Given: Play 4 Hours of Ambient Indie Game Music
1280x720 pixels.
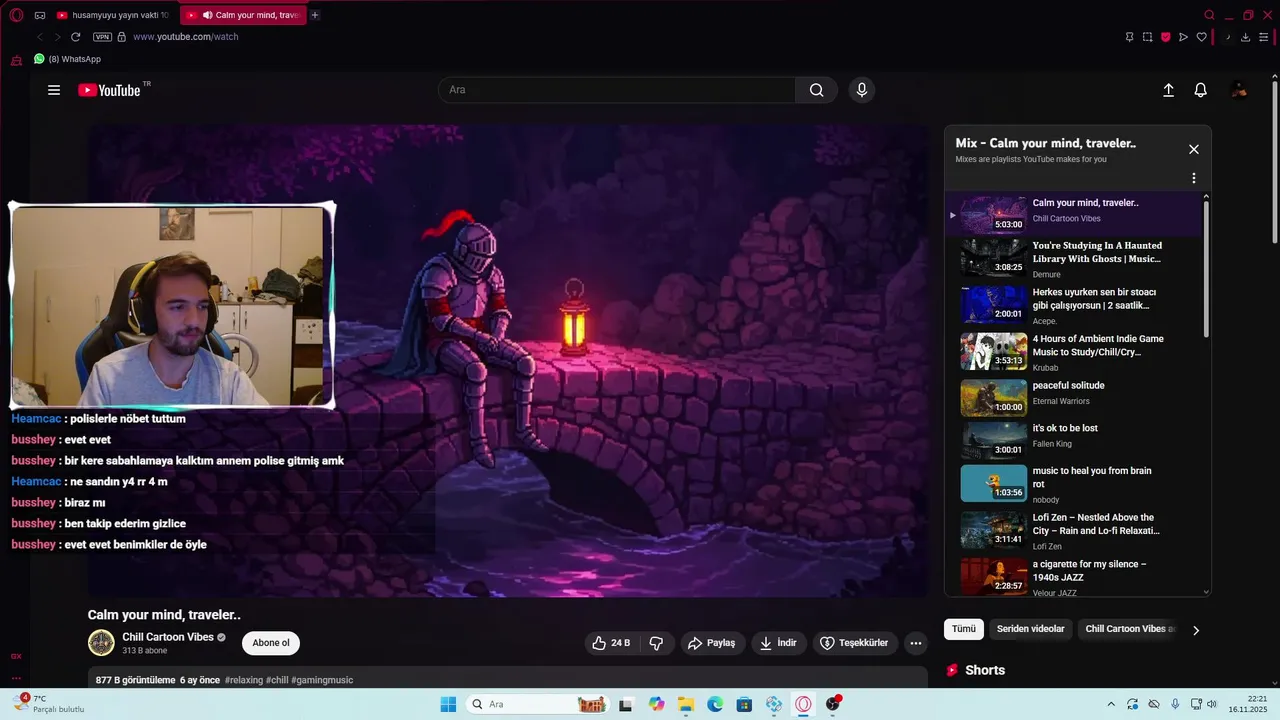Looking at the screenshot, I should click(1075, 352).
